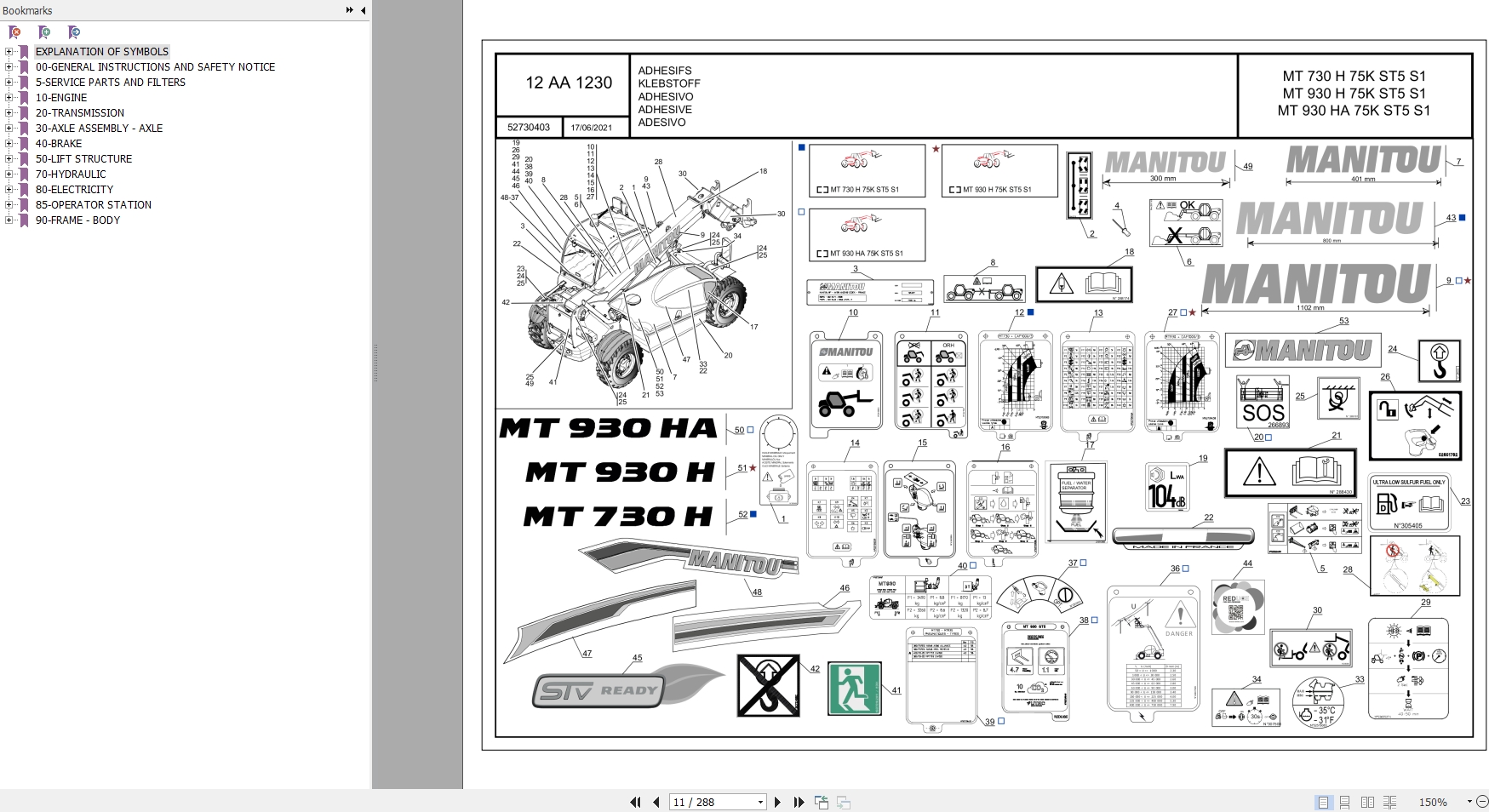Click the SOS sticker item 20
The width and height of the screenshot is (1489, 812).
[1263, 403]
